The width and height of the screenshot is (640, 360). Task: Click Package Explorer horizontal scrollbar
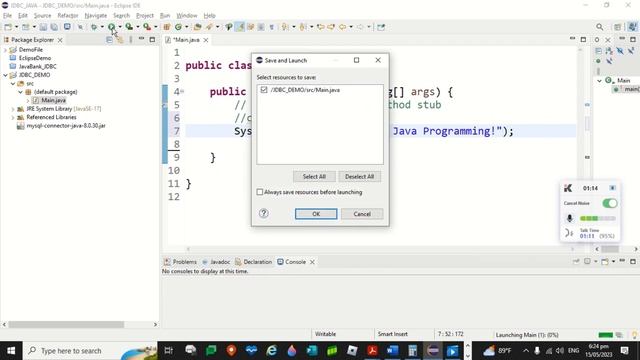pyautogui.click(x=67, y=324)
